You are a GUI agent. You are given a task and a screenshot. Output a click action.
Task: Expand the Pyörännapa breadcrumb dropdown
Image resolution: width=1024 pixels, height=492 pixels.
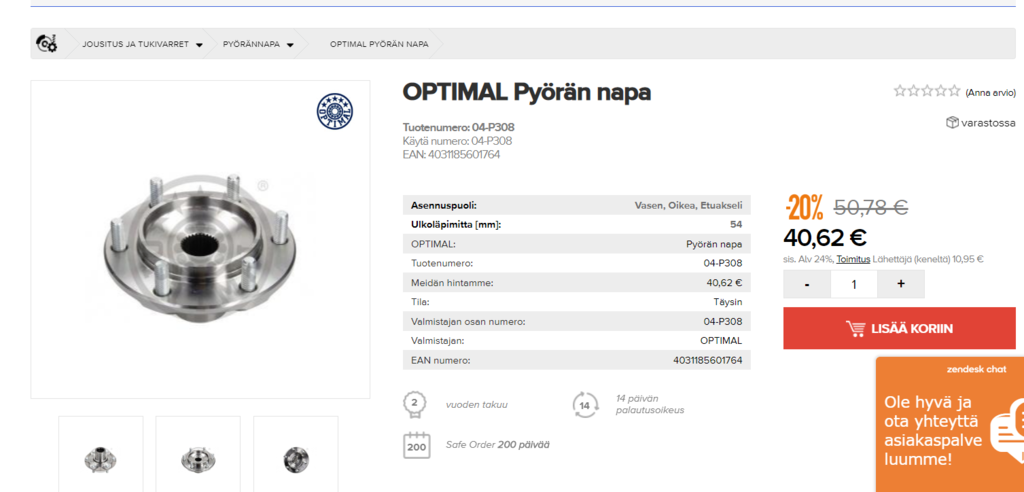click(x=290, y=45)
